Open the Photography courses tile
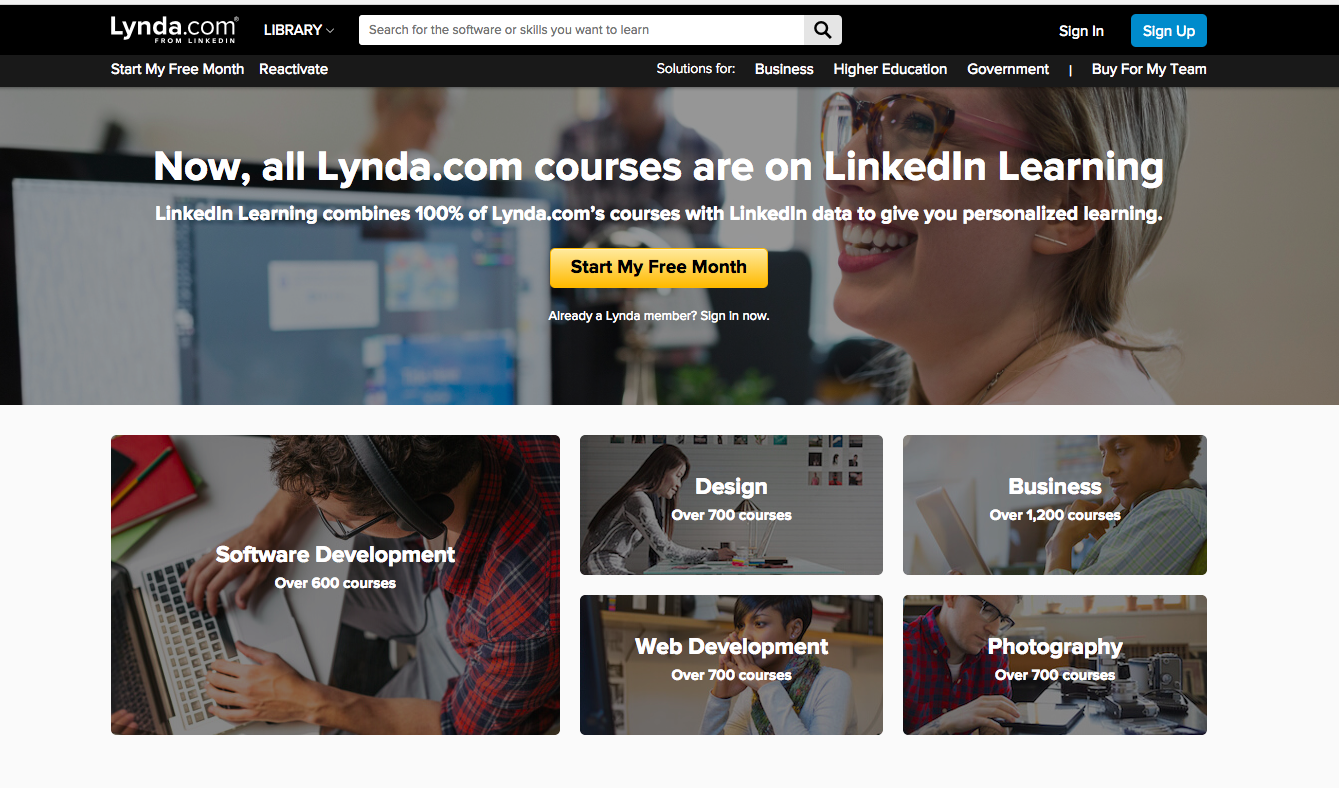Viewport: 1339px width, 788px height. click(1055, 665)
